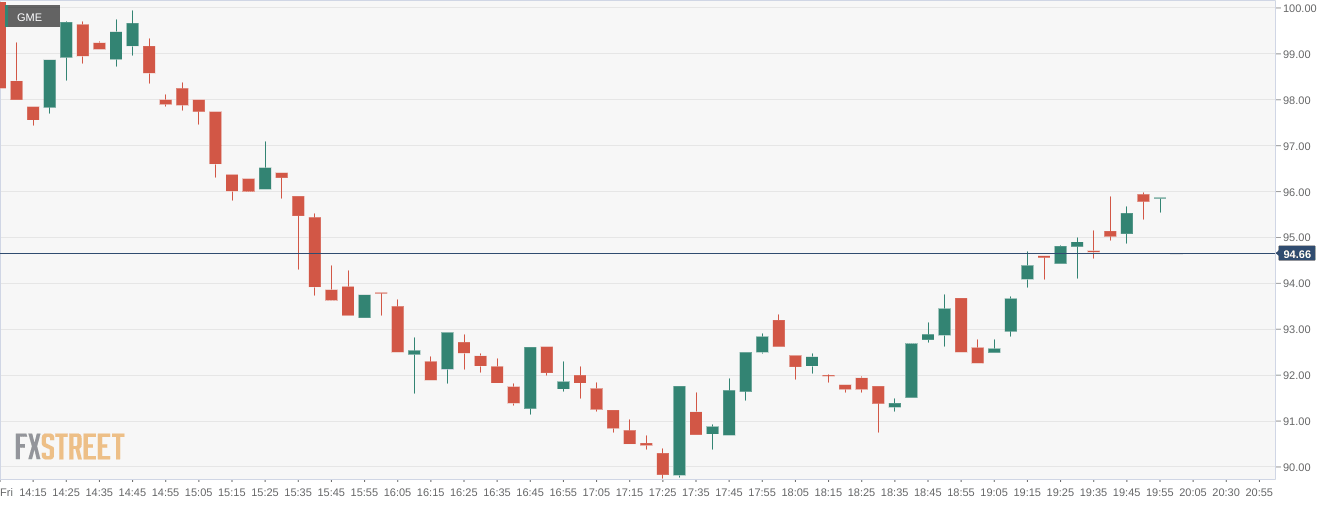
Task: Click the 17:25 time axis label
Action: [x=662, y=492]
